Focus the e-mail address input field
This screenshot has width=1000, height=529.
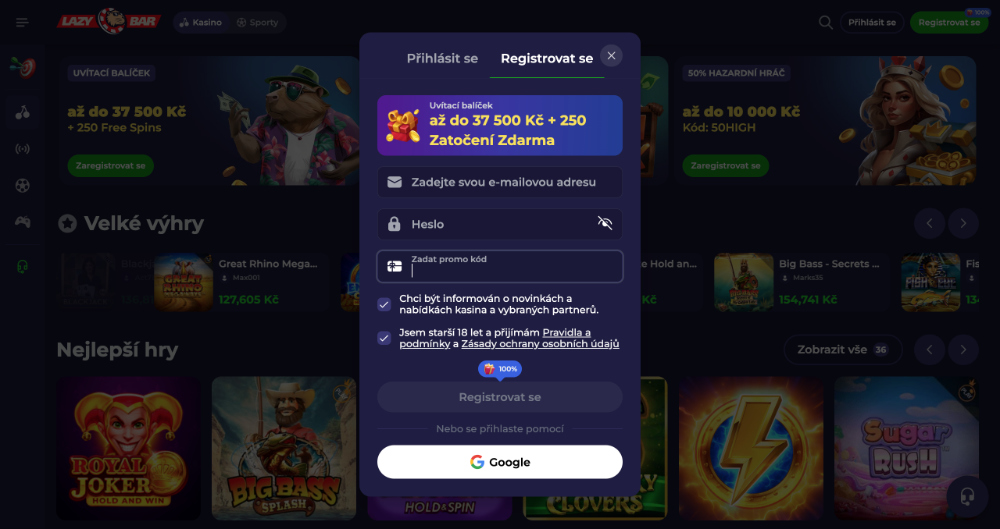pyautogui.click(x=499, y=182)
